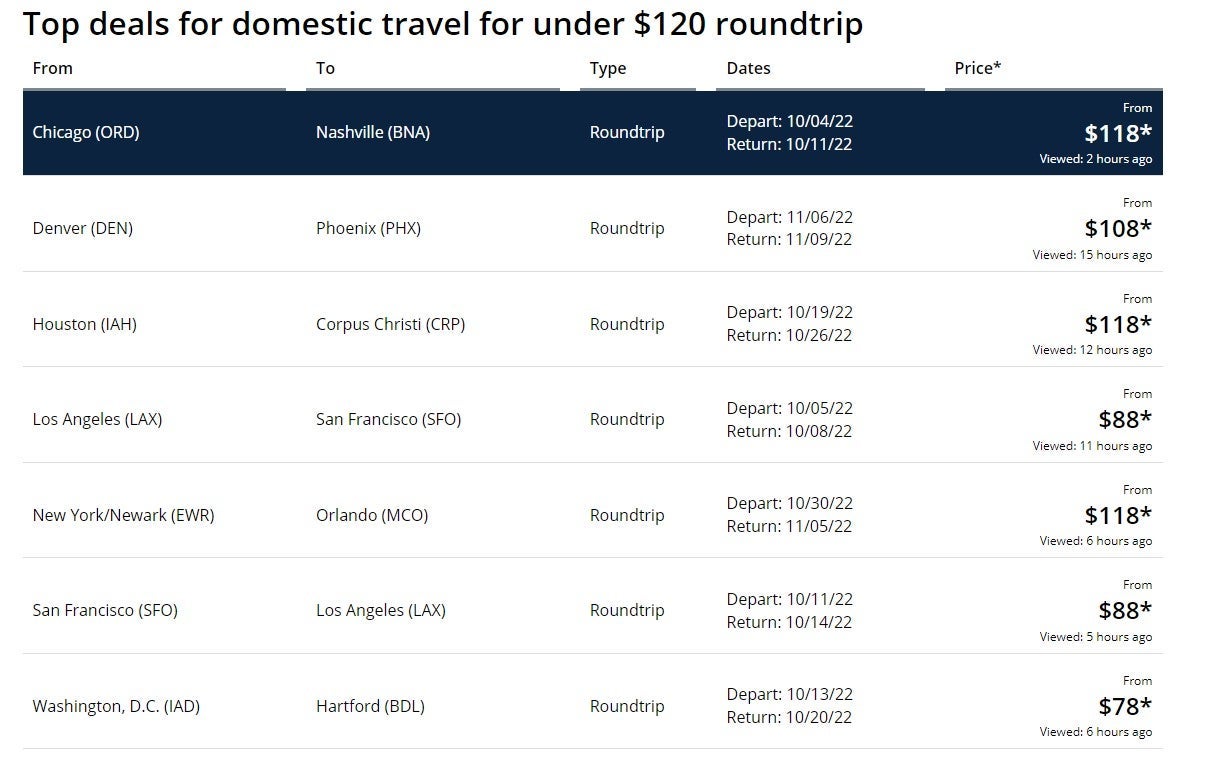
Task: Select the $88 price for 10/05/22 departure
Action: (x=1124, y=419)
